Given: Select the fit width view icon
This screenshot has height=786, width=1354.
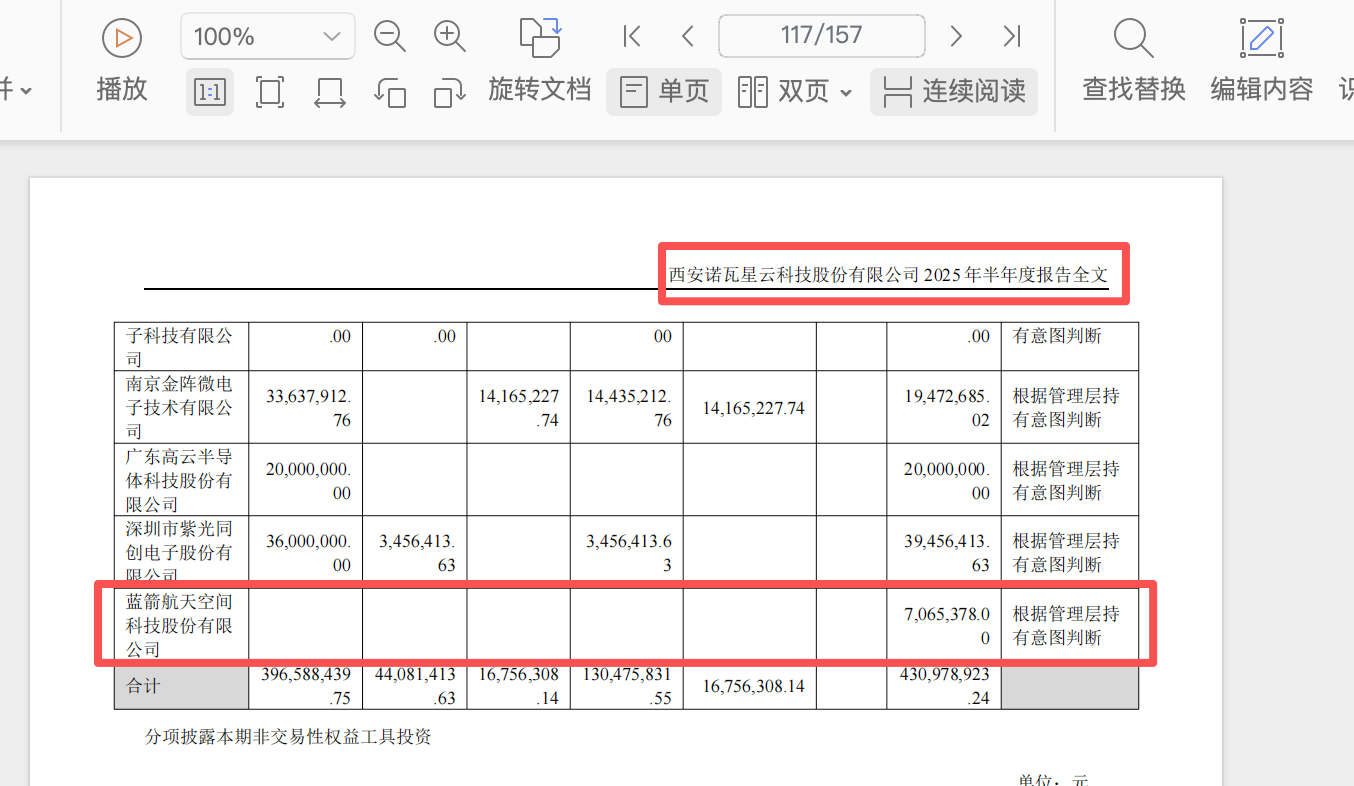Looking at the screenshot, I should coord(329,93).
